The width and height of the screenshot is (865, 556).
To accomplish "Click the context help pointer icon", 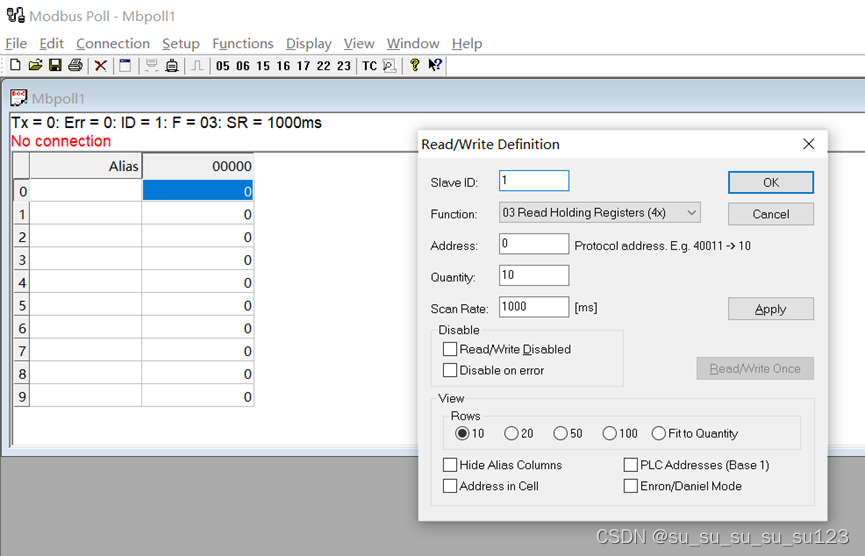I will (435, 66).
